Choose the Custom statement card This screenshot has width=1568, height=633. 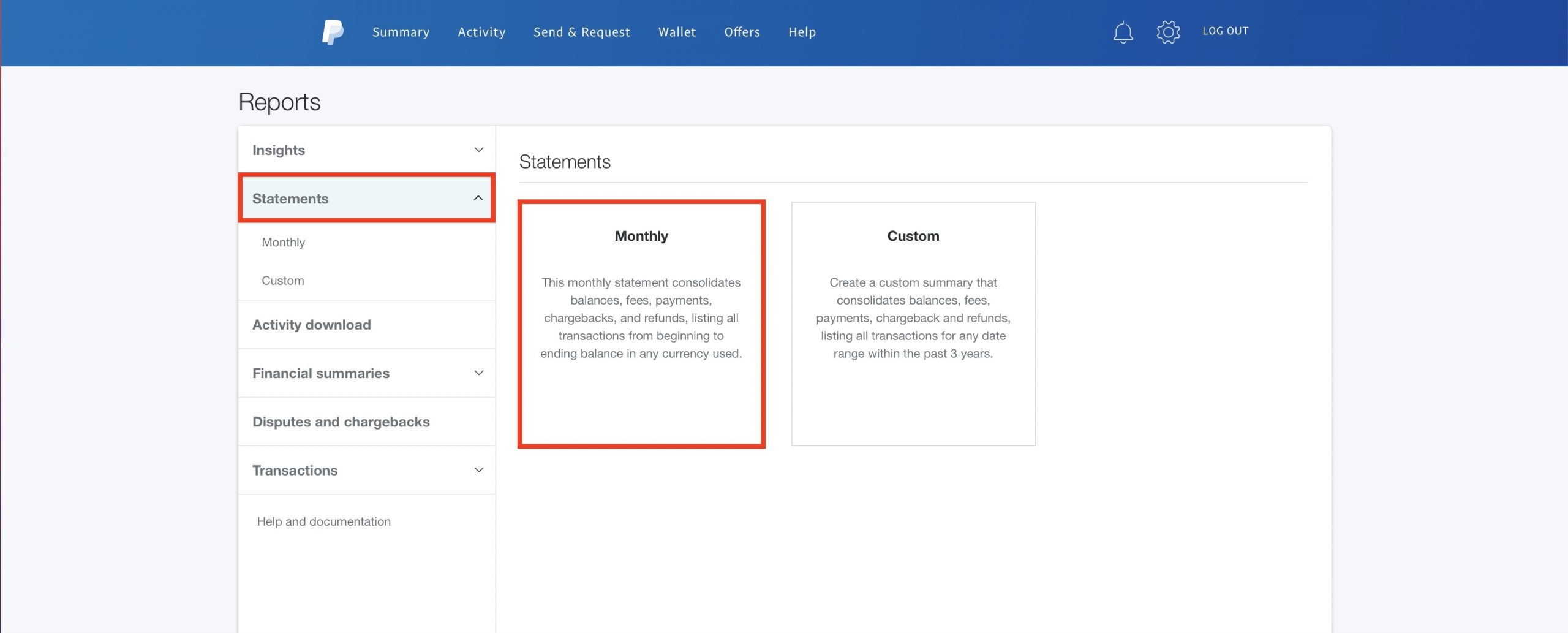(x=913, y=324)
